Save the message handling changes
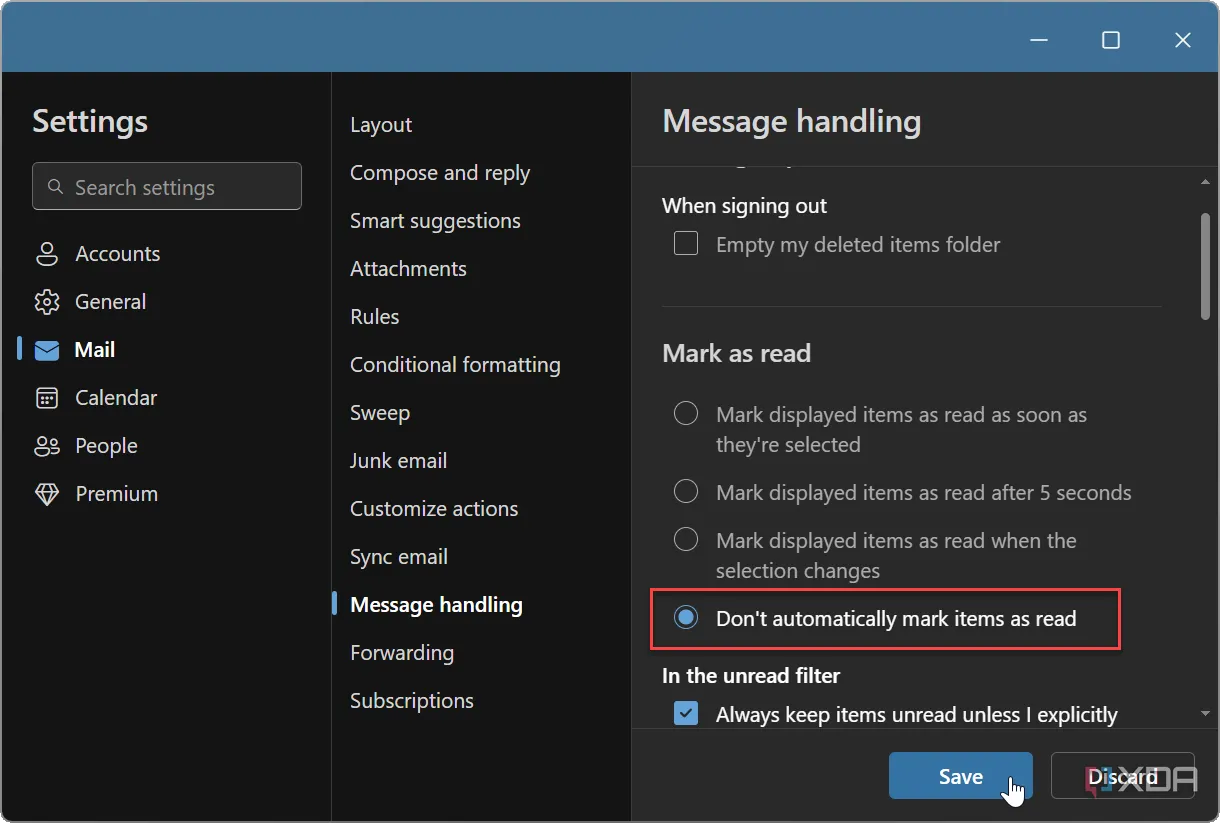The height and width of the screenshot is (824, 1220). 960,776
